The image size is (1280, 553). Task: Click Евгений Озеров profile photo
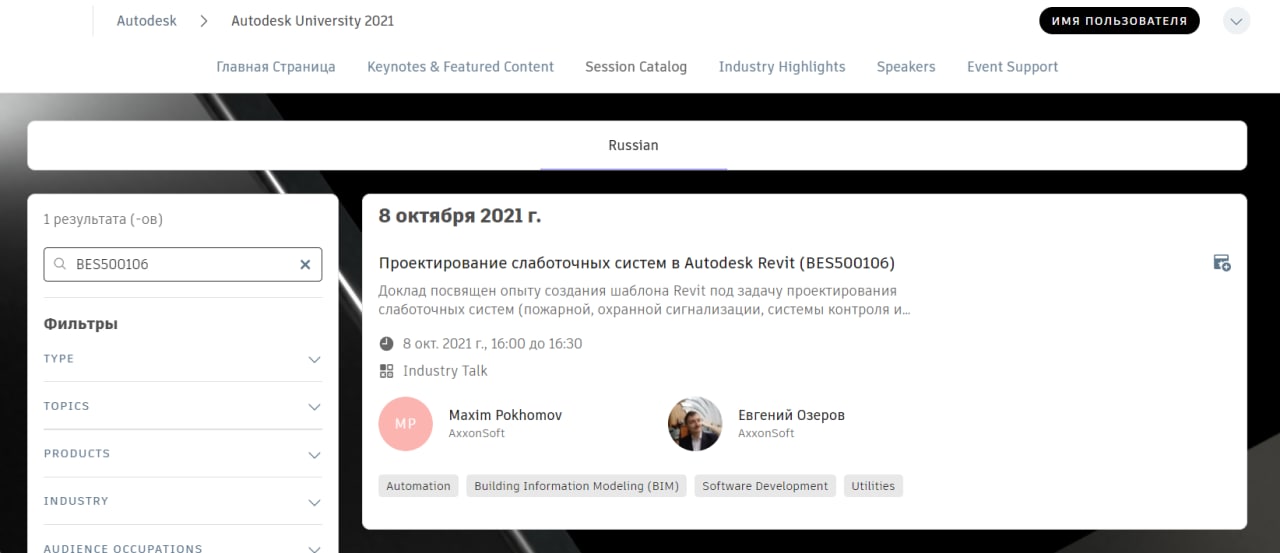(695, 424)
